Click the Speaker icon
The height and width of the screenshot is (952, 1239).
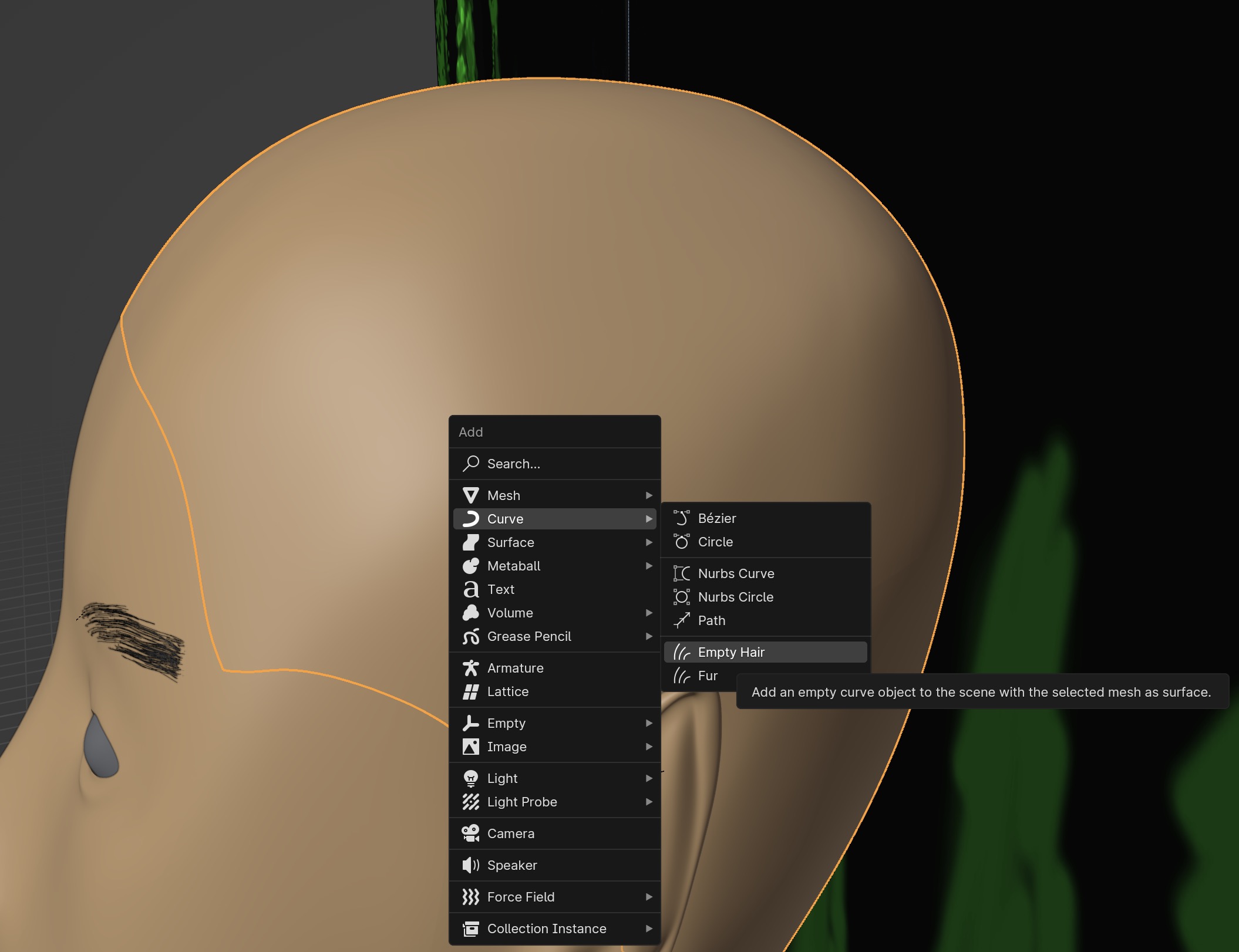point(470,865)
